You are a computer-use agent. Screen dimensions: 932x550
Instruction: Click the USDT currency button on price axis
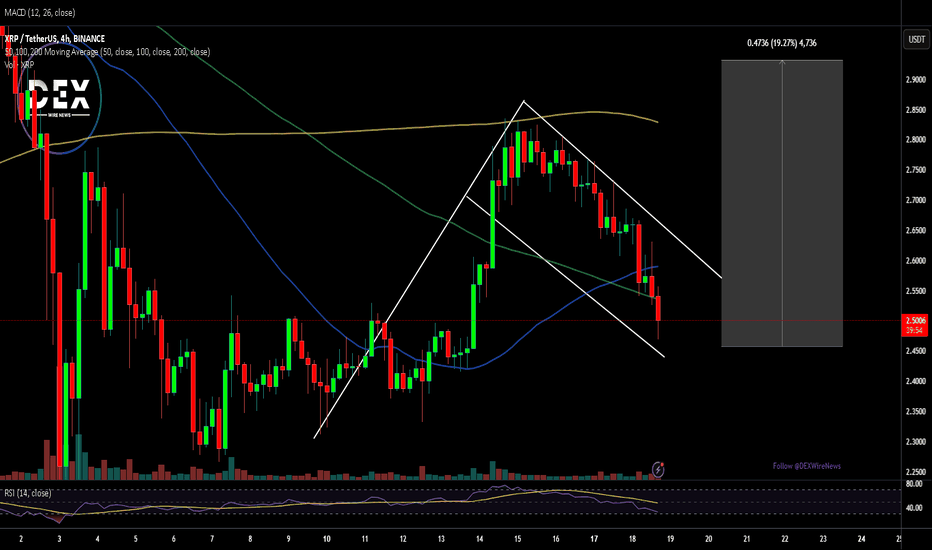coord(916,39)
